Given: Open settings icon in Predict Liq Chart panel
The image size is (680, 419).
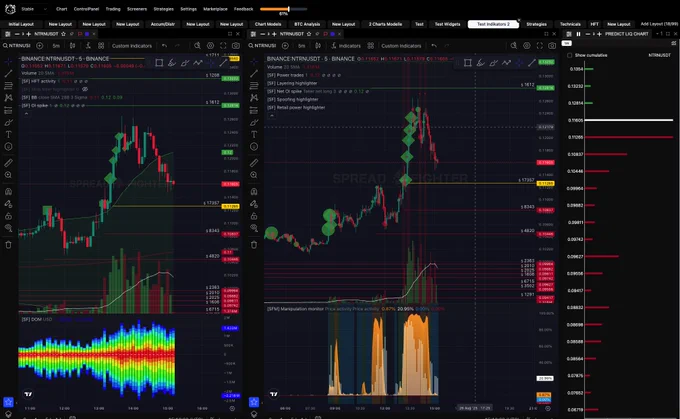Looking at the screenshot, I should coord(673,43).
